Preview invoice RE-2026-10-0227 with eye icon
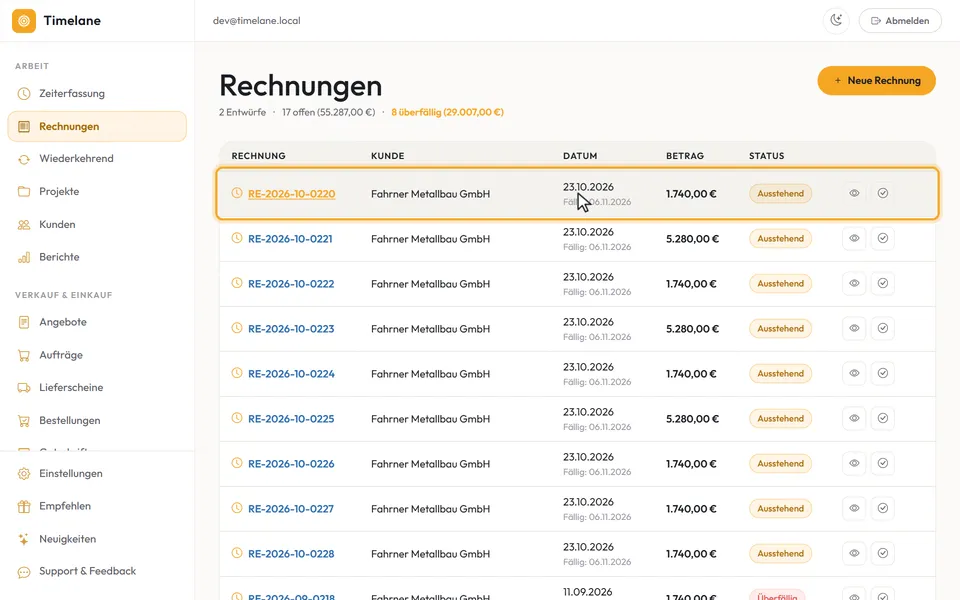Screen dimensions: 960x600 tap(854, 508)
